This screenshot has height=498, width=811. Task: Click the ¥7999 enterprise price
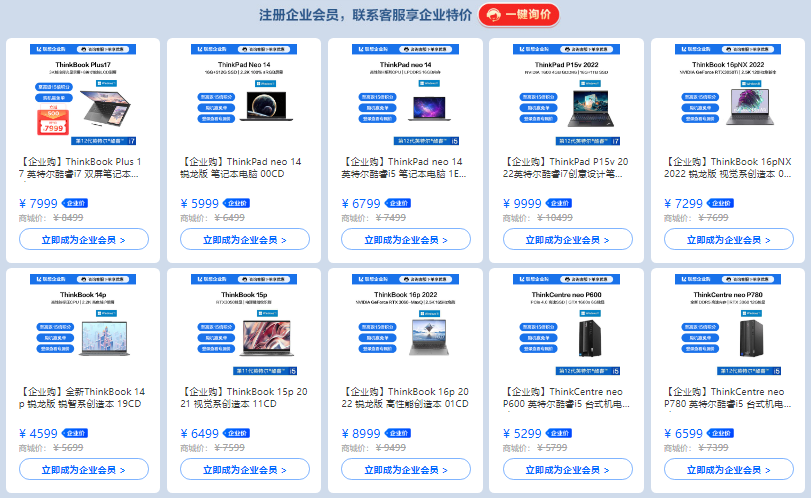(38, 204)
